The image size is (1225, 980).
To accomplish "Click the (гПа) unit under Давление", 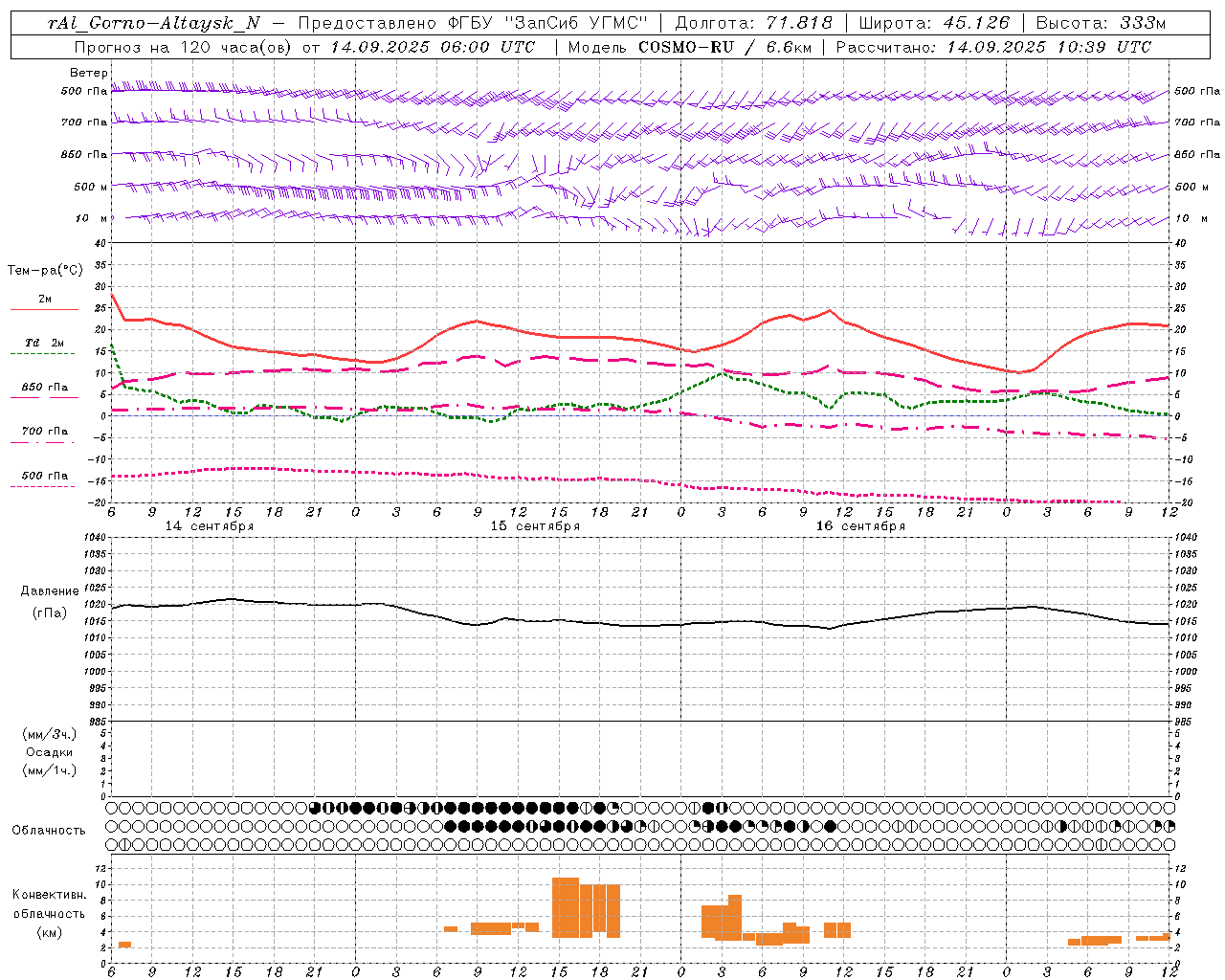I will coord(49,612).
